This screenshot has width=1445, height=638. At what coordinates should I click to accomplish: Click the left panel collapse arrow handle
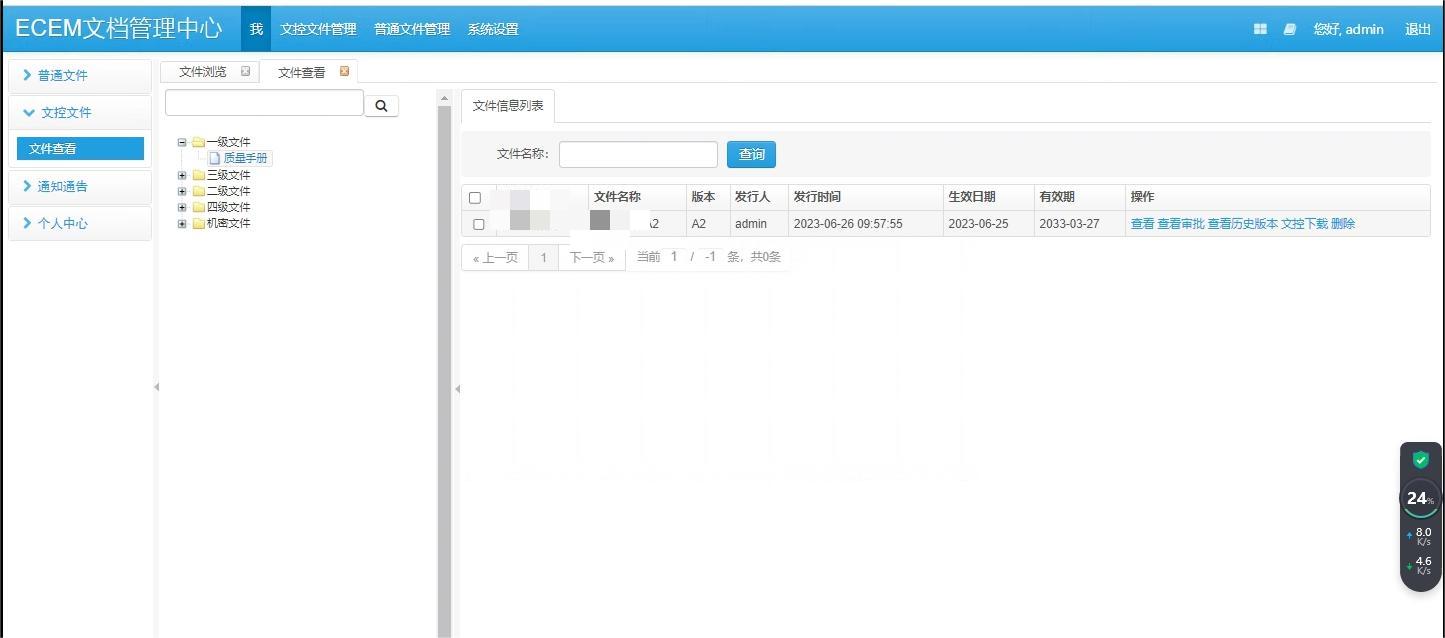tap(156, 387)
